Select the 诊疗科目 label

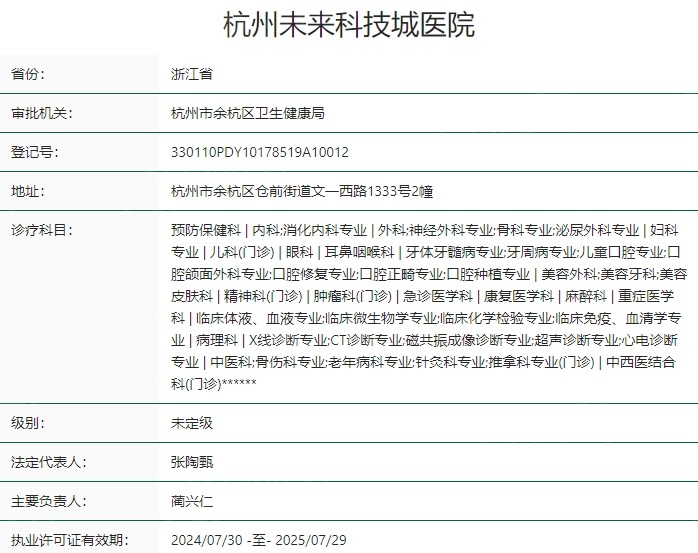[x=42, y=230]
